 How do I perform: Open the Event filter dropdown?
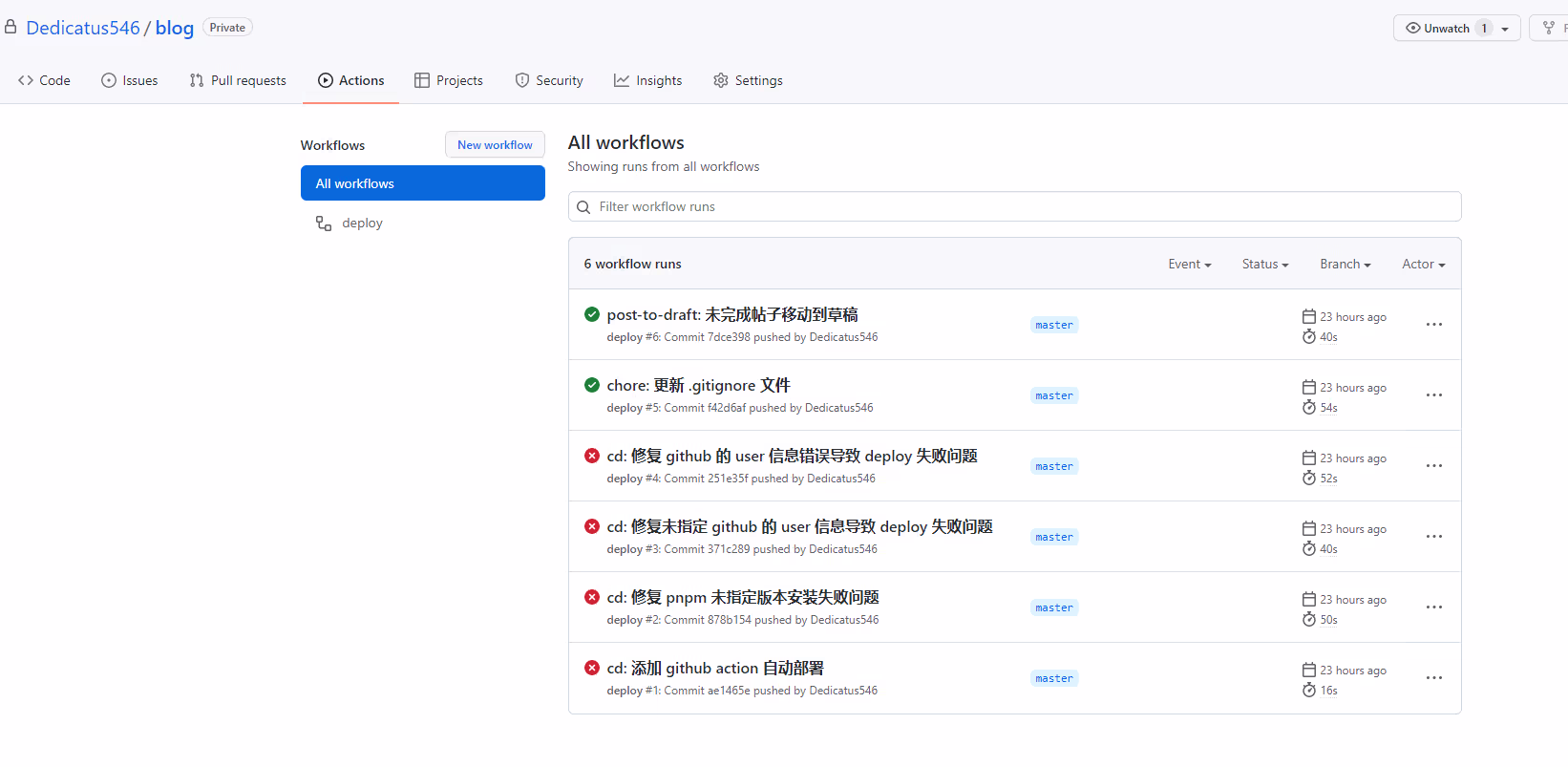[x=1190, y=265]
